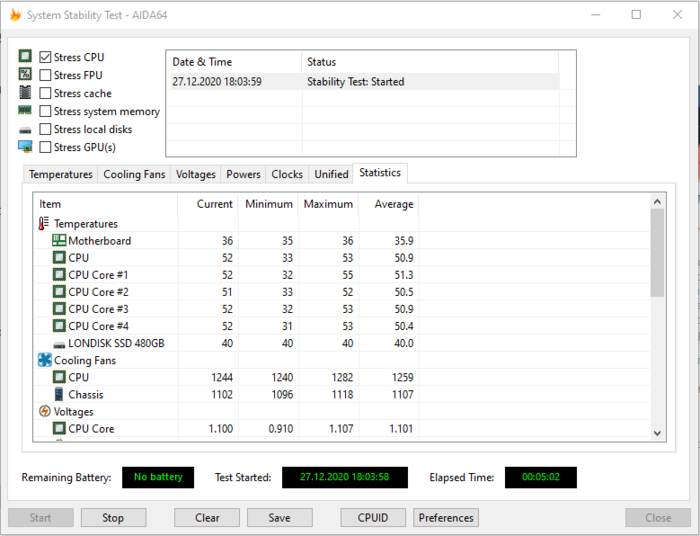Click the CPU Core #3 chip icon

[x=59, y=308]
